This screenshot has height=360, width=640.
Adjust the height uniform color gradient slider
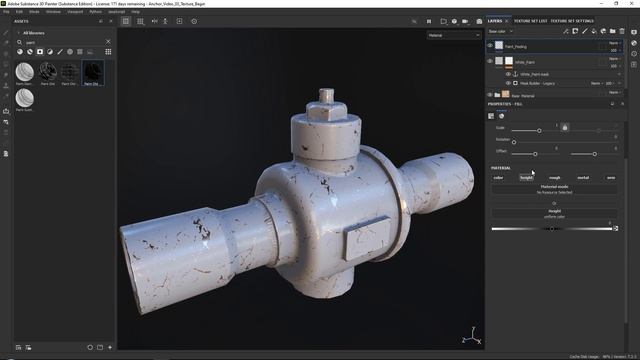552,229
